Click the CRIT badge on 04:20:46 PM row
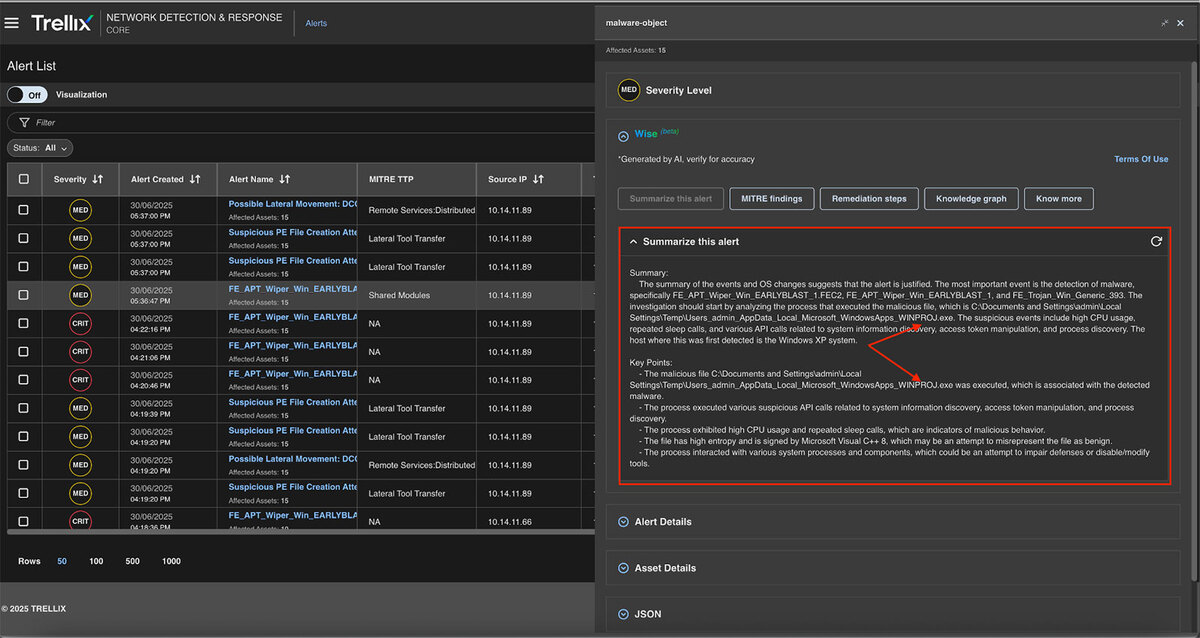The height and width of the screenshot is (638, 1200). 80,380
